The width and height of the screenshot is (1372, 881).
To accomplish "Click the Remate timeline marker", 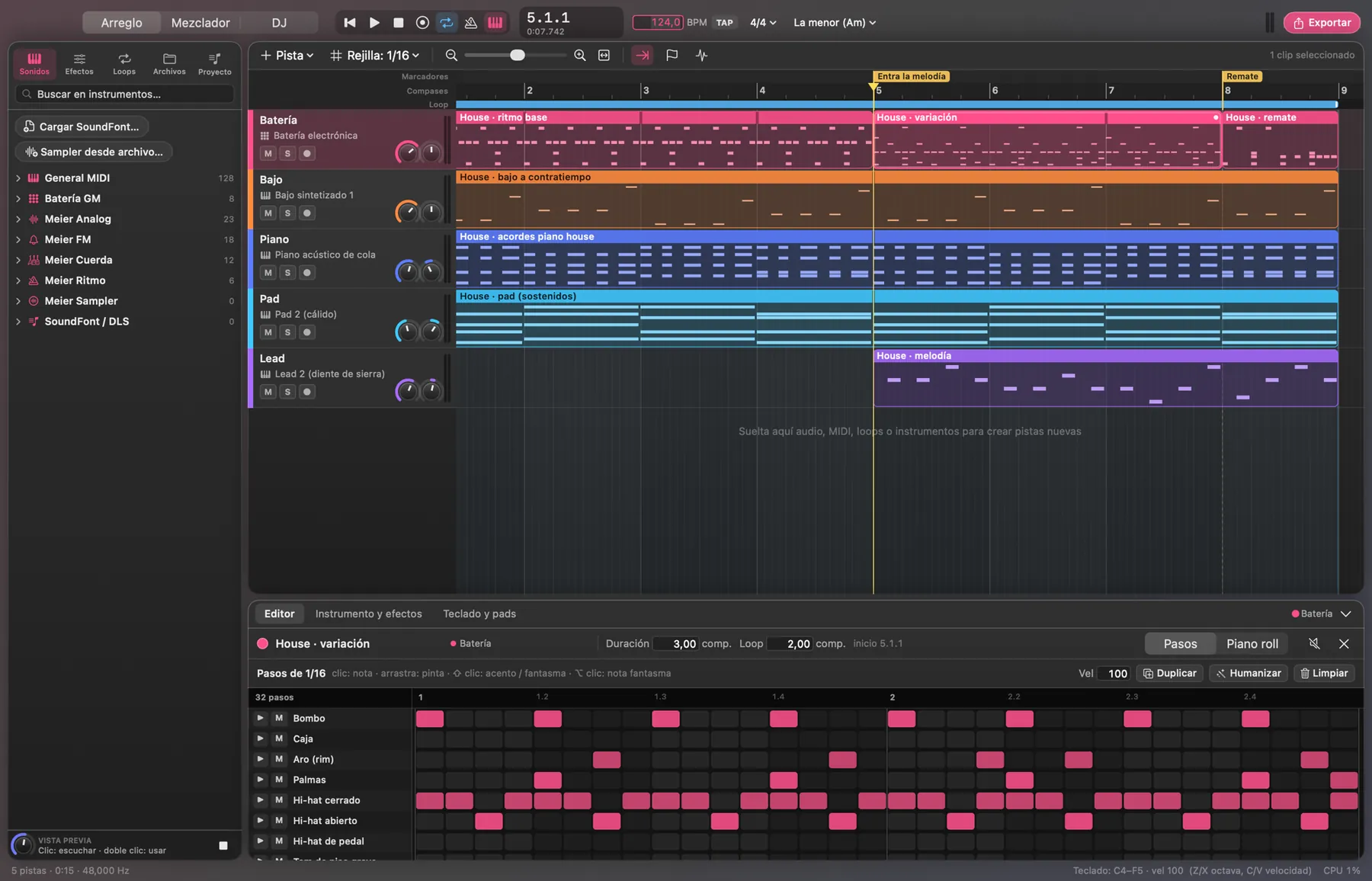I will tap(1242, 76).
